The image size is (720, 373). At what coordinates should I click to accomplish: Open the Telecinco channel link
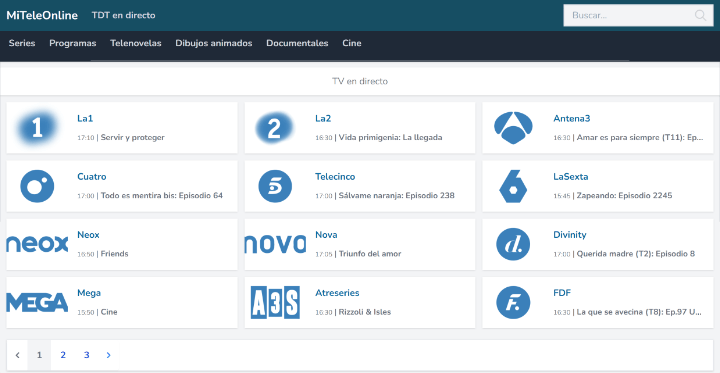point(335,177)
